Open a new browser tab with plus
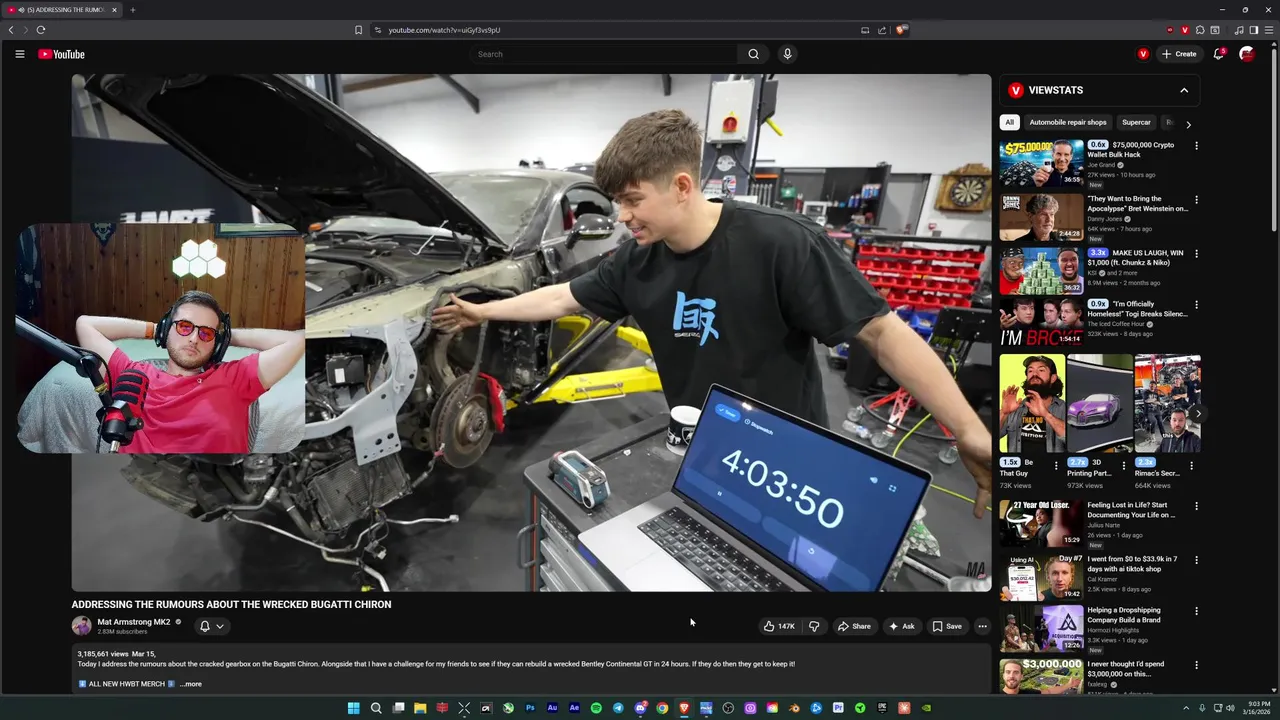The height and width of the screenshot is (720, 1280). (132, 10)
